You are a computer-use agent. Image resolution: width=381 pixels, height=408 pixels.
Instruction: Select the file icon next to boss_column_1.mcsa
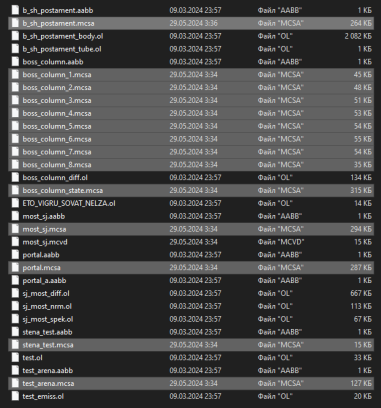tap(15, 75)
